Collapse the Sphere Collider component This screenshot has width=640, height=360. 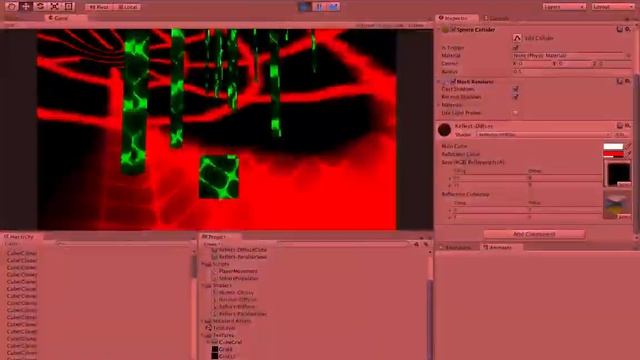[439, 30]
